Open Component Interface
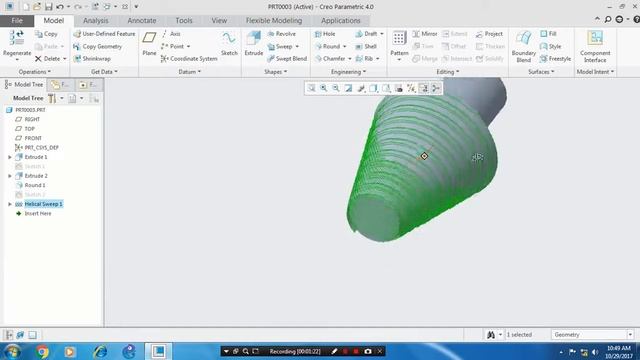Image resolution: width=640 pixels, height=360 pixels. (595, 46)
